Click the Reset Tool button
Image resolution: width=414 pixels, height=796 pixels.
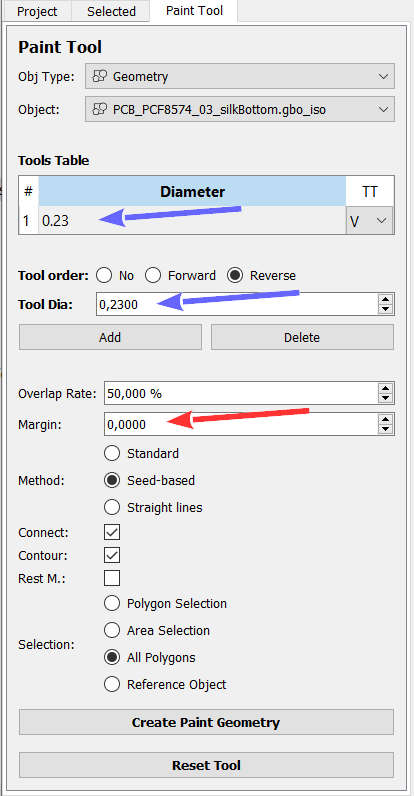pyautogui.click(x=206, y=765)
